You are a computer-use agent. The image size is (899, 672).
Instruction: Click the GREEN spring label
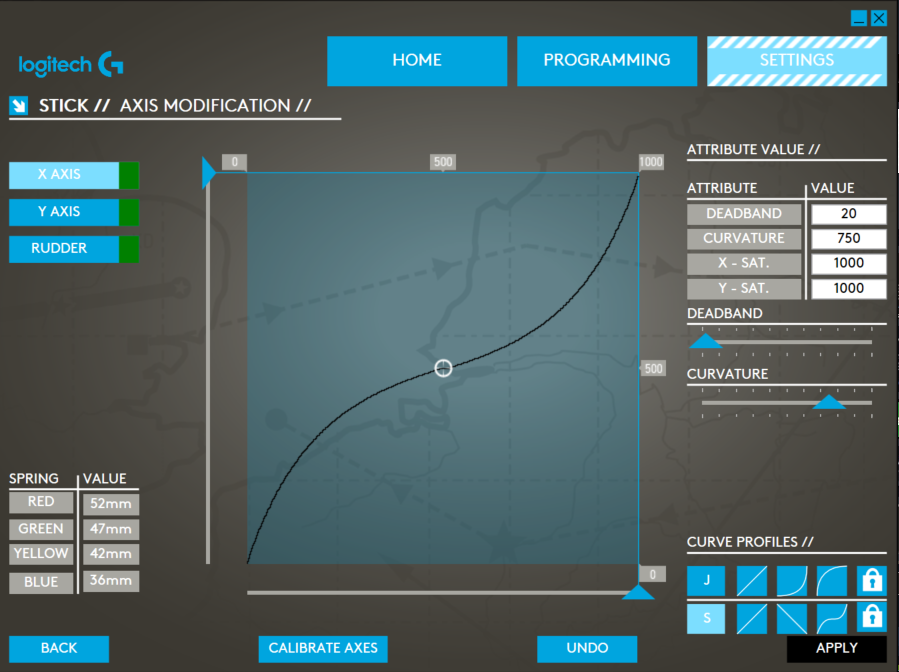click(x=41, y=529)
